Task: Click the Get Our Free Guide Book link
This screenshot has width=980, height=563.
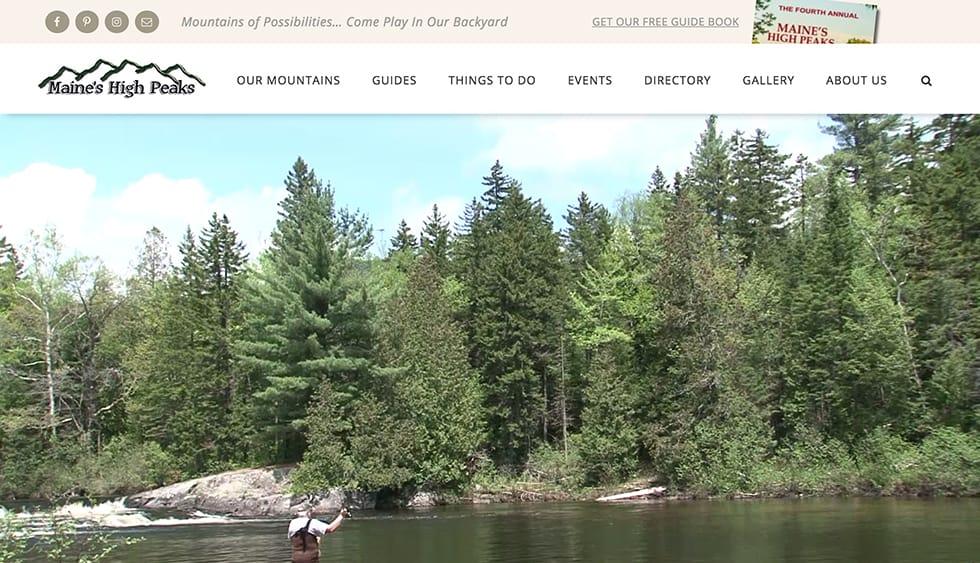Action: pos(665,22)
